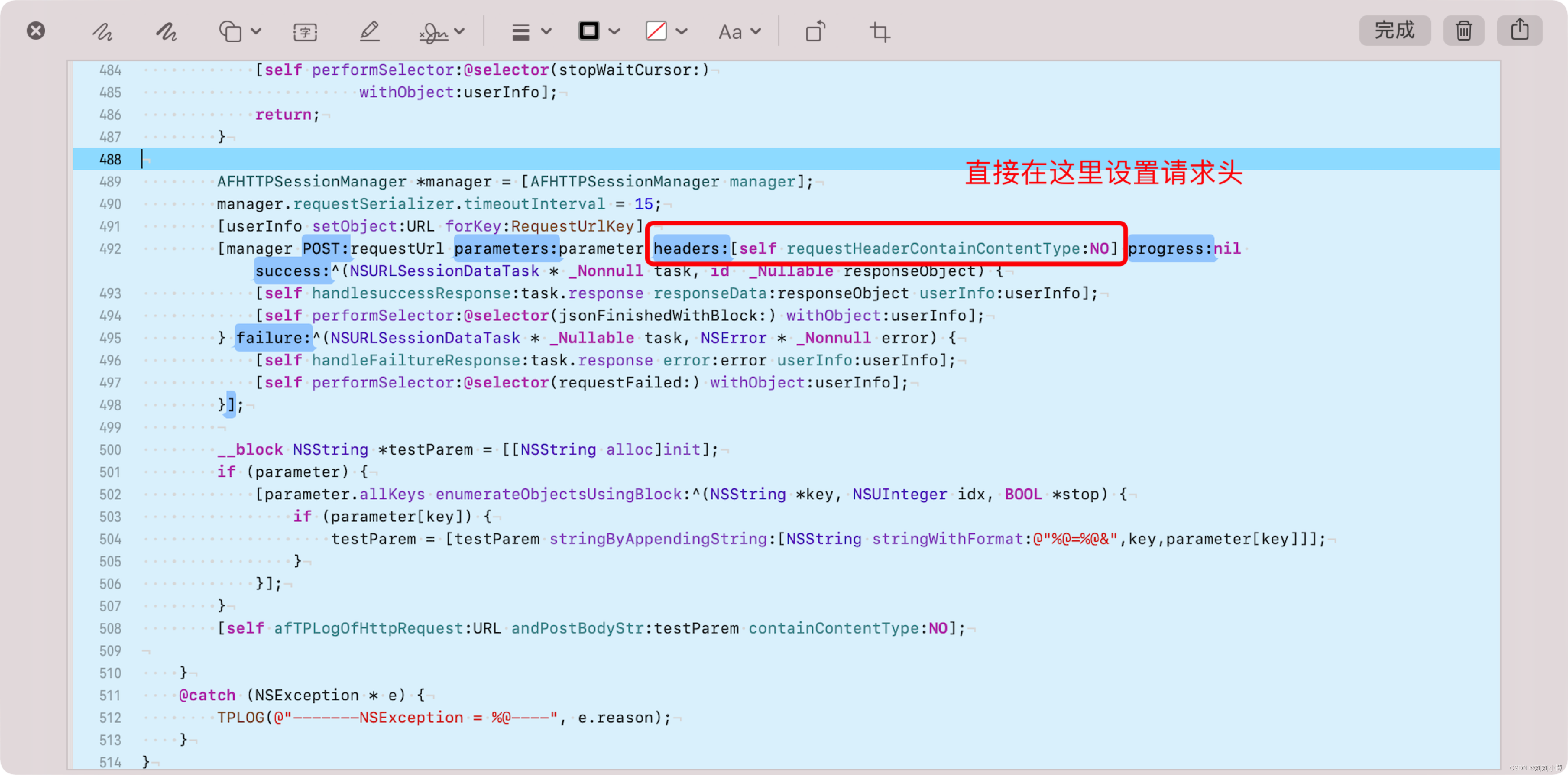Click the Shapes tool icon
This screenshot has height=775, width=1568.
pyautogui.click(x=230, y=31)
